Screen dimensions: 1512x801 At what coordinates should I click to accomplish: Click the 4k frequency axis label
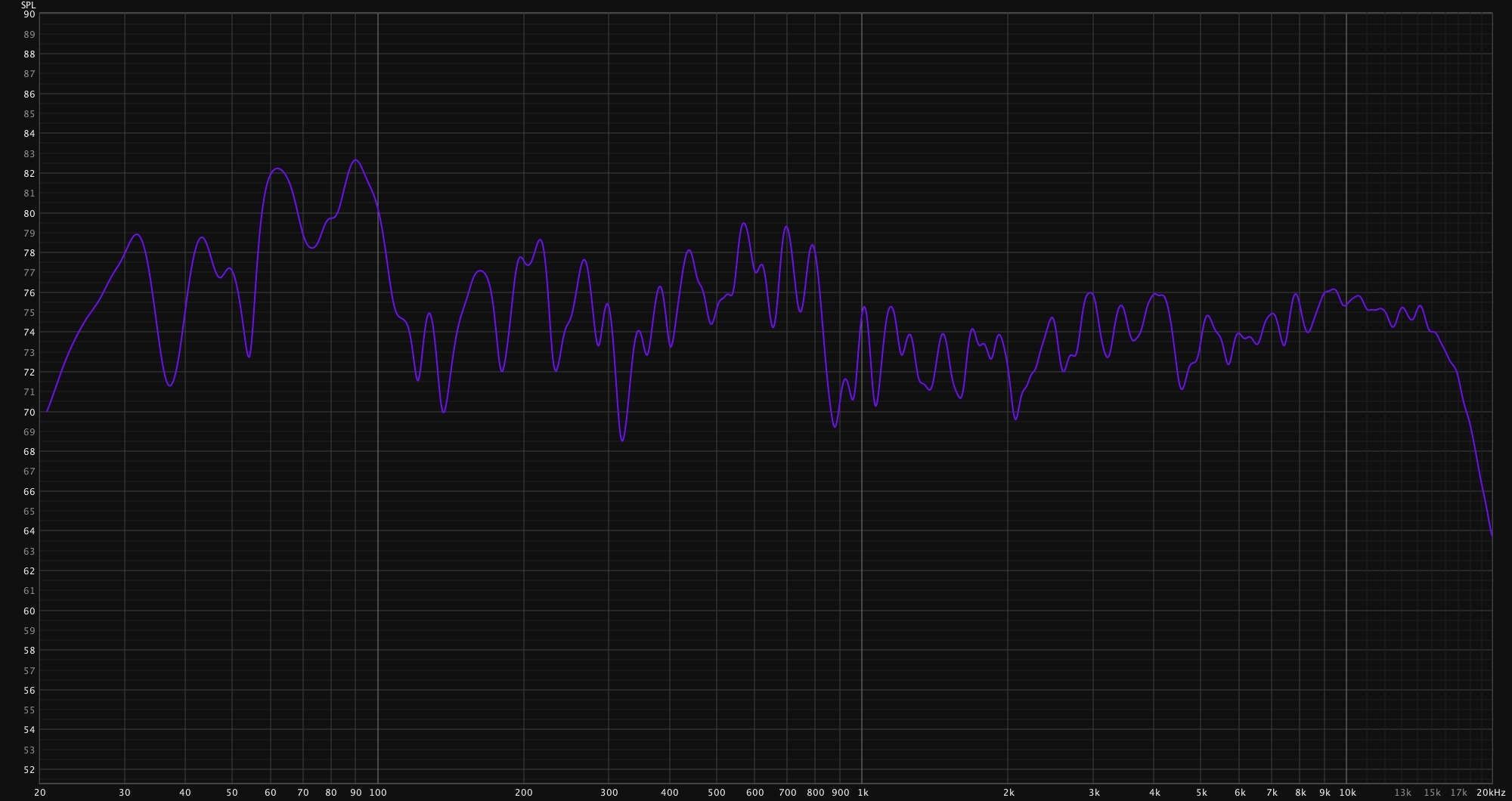point(1154,793)
